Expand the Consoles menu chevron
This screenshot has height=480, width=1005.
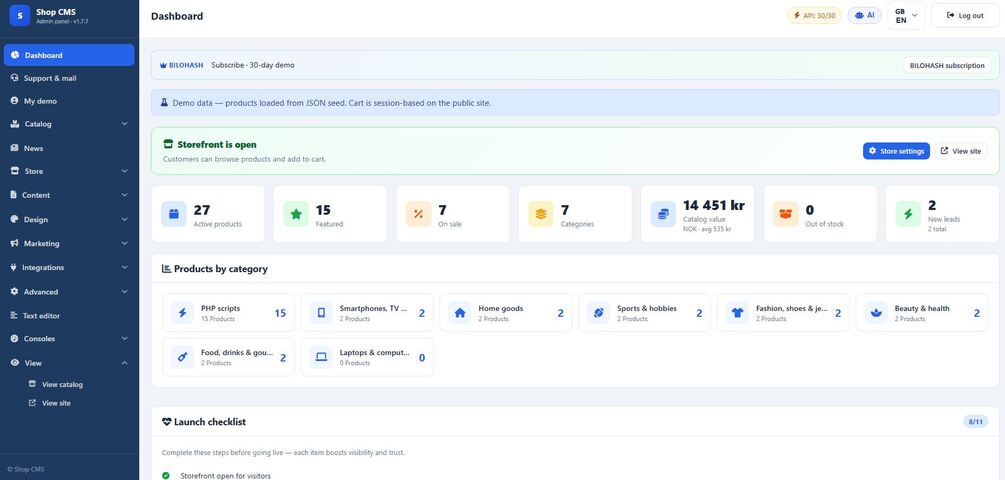[x=124, y=338]
